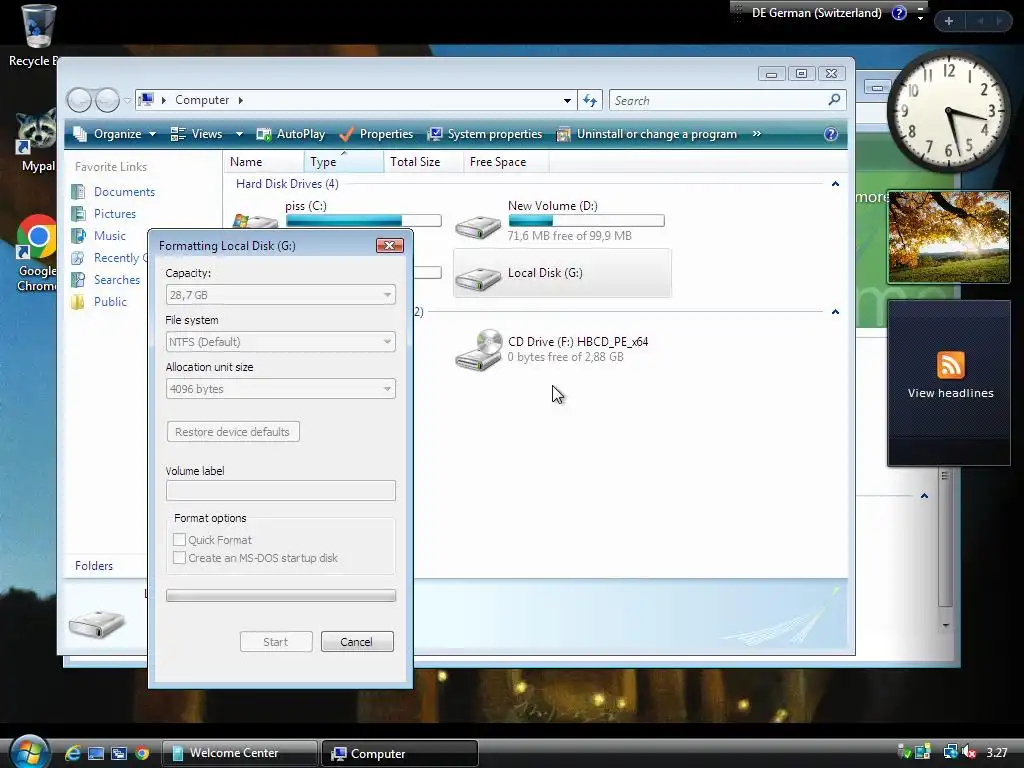Screen dimensions: 1024x768
Task: Launch Chrome from Quick Launch
Action: [142, 753]
